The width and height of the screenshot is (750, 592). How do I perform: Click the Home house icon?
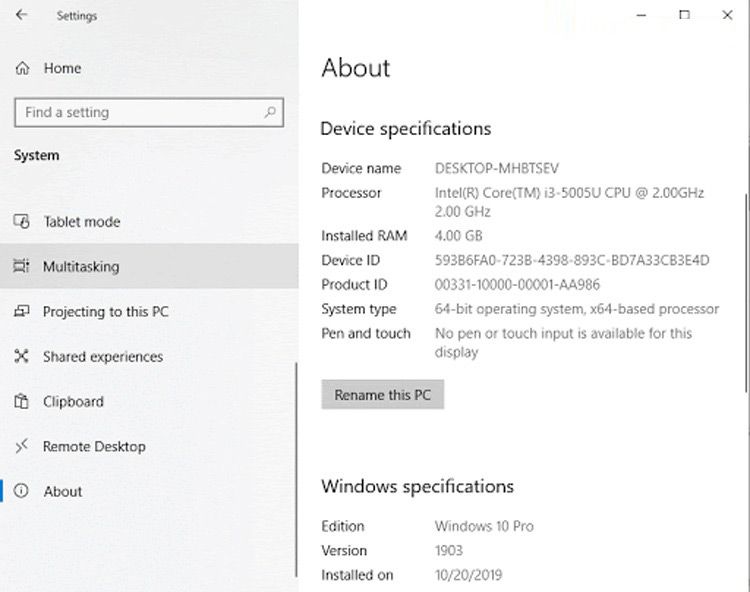22,68
